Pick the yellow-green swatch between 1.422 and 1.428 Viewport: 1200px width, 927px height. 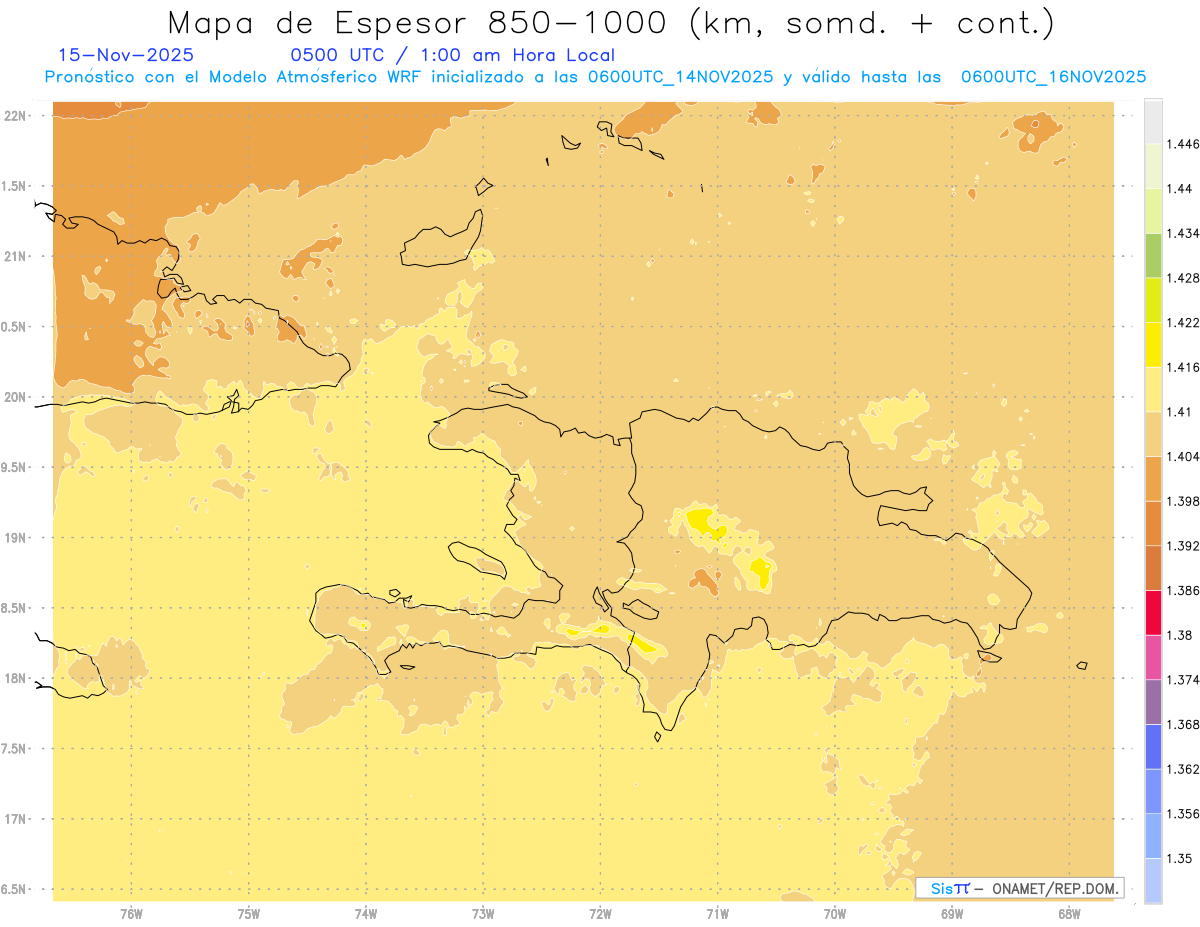[1153, 300]
